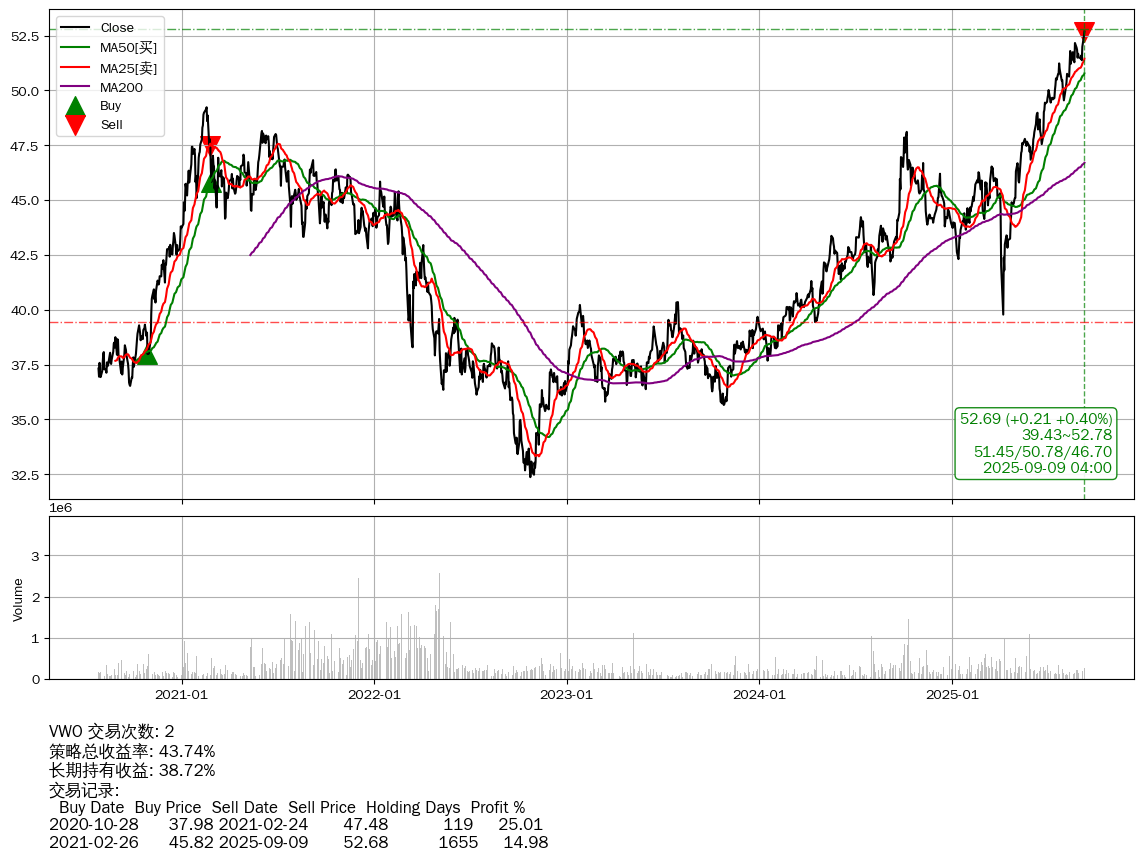
Task: Select the 2023-01 x-axis tick label
Action: click(x=567, y=694)
